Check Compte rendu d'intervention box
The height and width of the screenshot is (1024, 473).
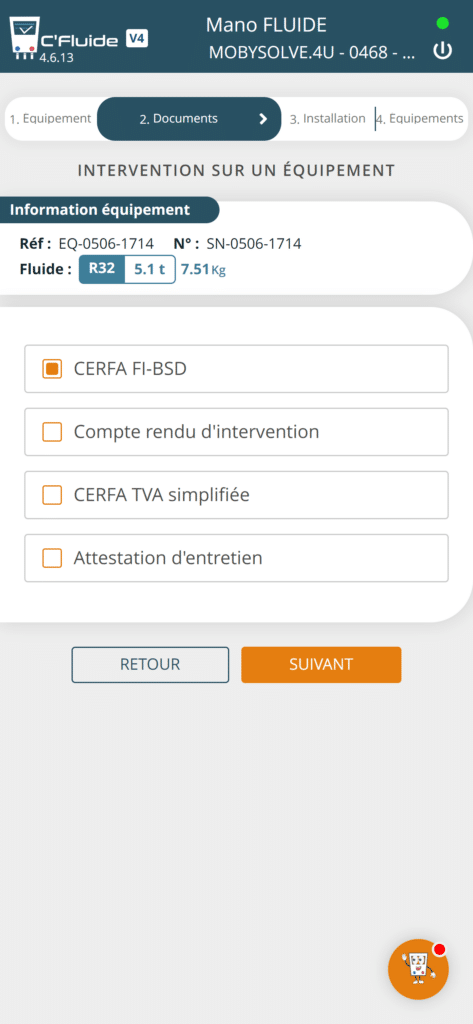tap(52, 432)
